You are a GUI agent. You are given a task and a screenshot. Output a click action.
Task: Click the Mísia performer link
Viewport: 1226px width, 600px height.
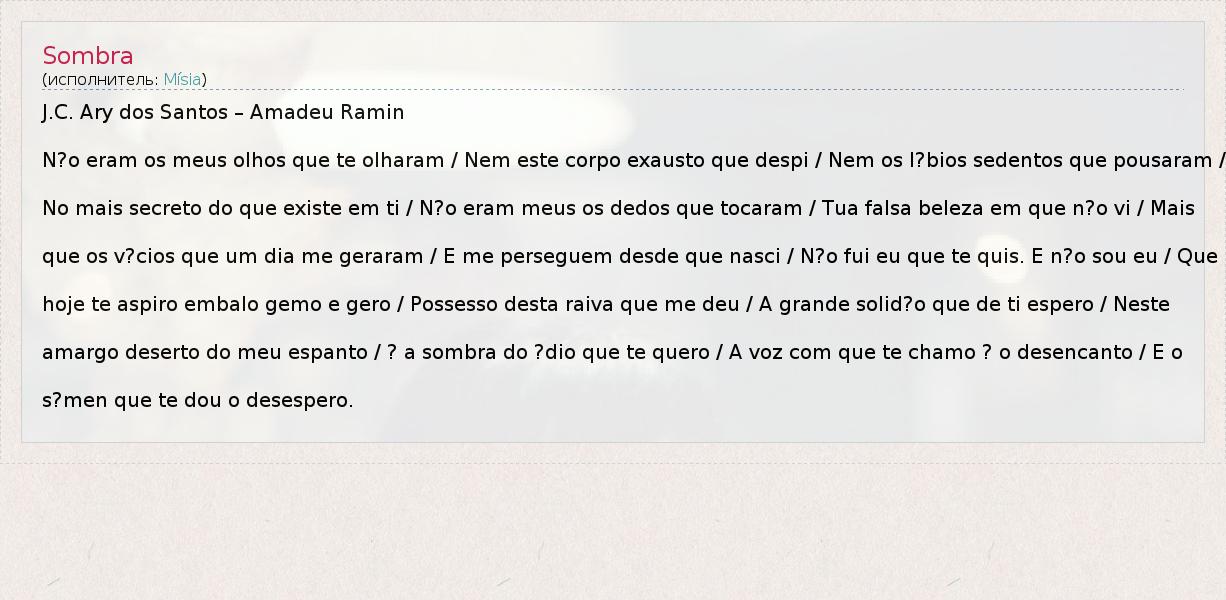(x=182, y=79)
